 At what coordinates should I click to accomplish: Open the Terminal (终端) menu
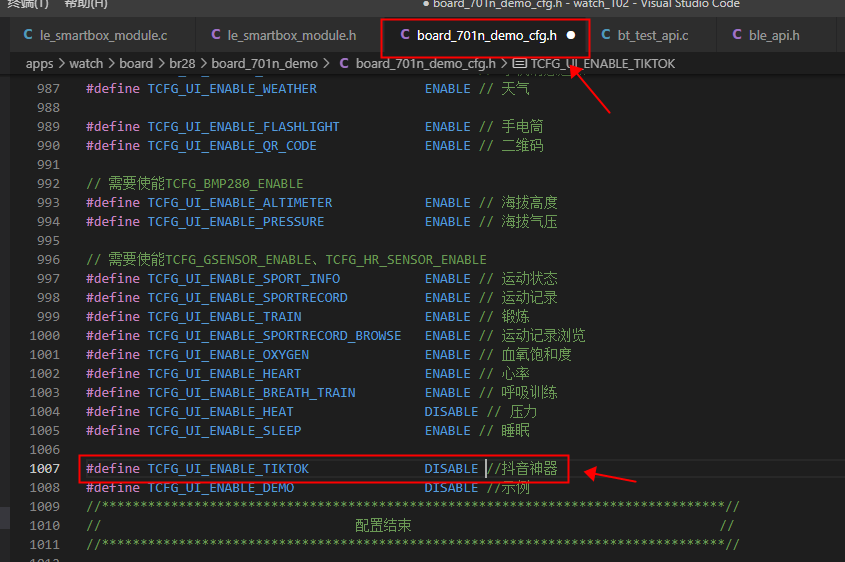click(x=28, y=4)
